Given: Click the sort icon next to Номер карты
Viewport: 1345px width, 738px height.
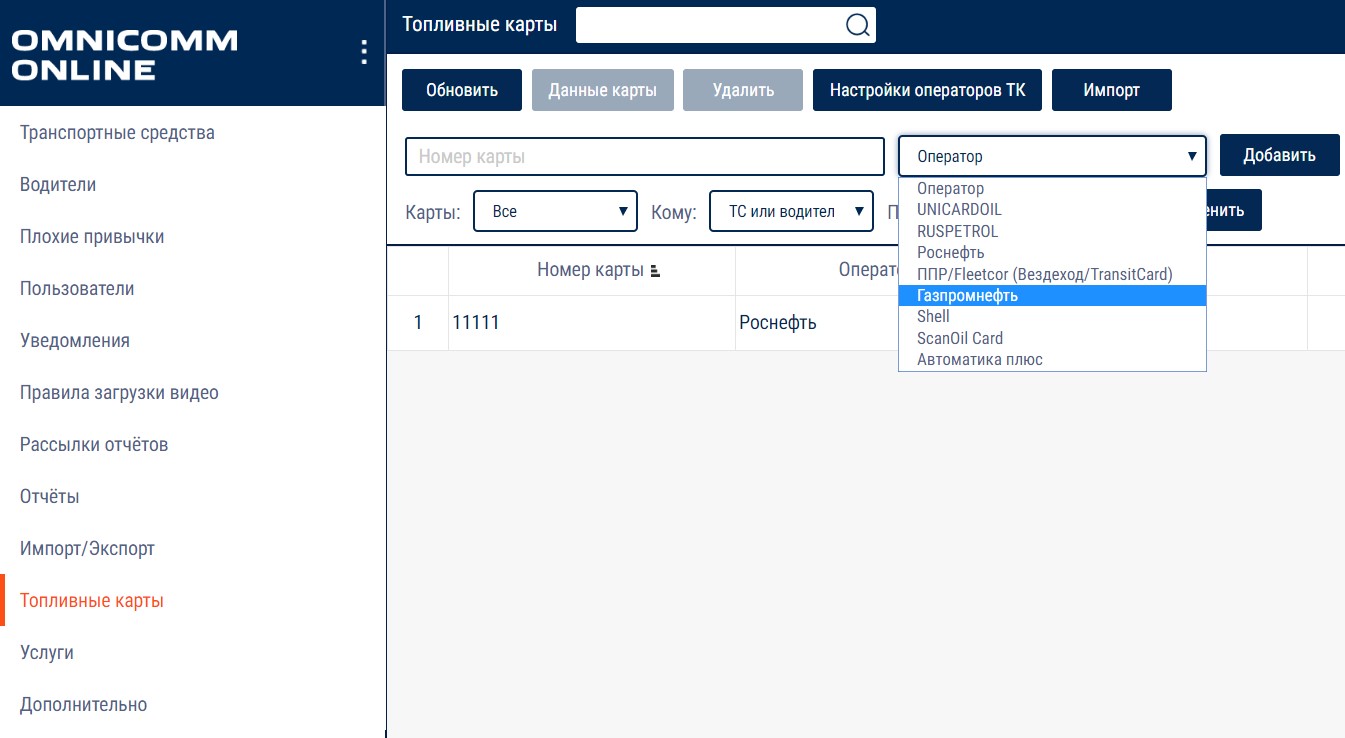Looking at the screenshot, I should 655,271.
